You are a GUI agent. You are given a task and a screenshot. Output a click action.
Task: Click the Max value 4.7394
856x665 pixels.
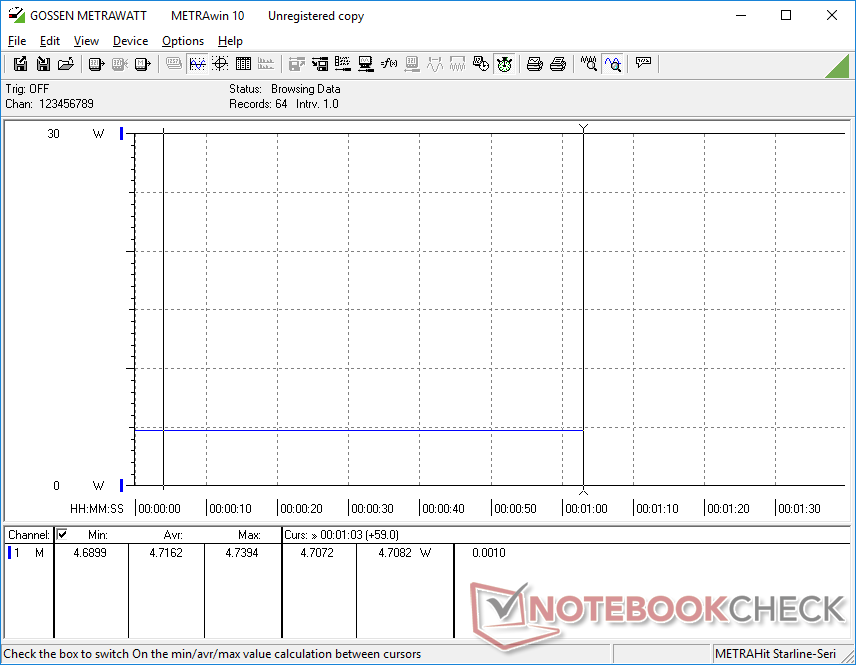[242, 553]
